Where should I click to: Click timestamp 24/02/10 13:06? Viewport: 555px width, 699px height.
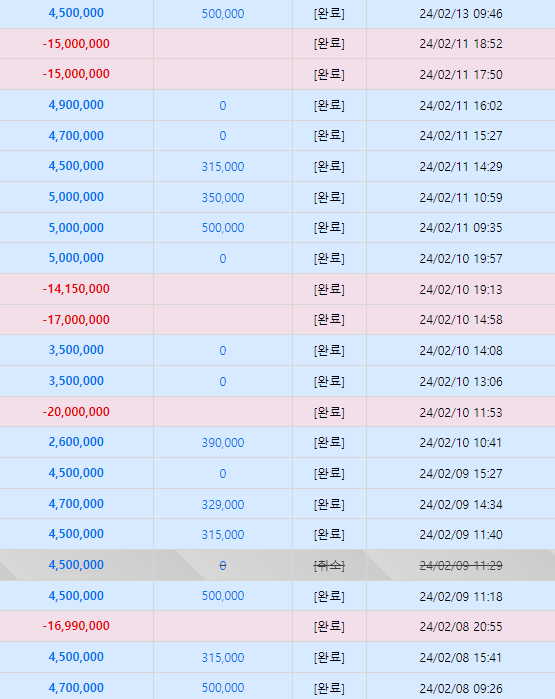(x=461, y=382)
